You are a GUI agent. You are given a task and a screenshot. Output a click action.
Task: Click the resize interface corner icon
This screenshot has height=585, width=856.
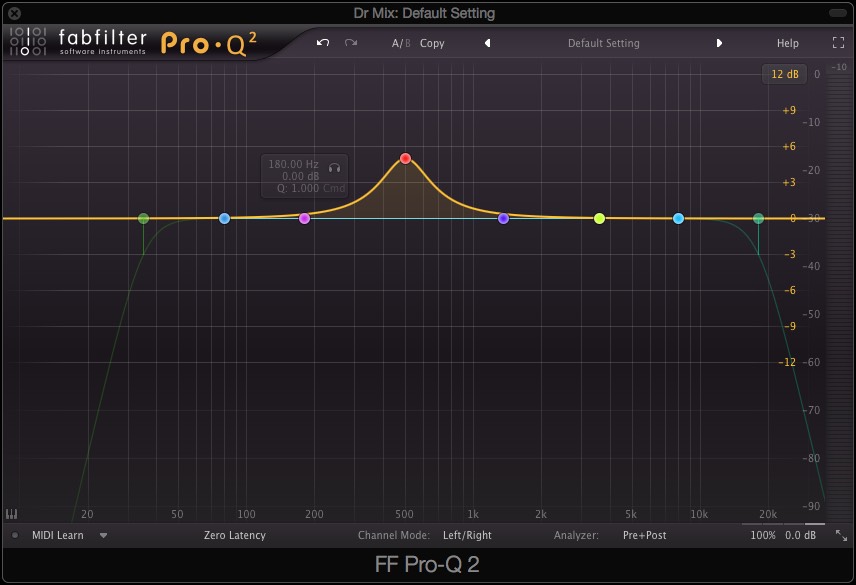[841, 535]
